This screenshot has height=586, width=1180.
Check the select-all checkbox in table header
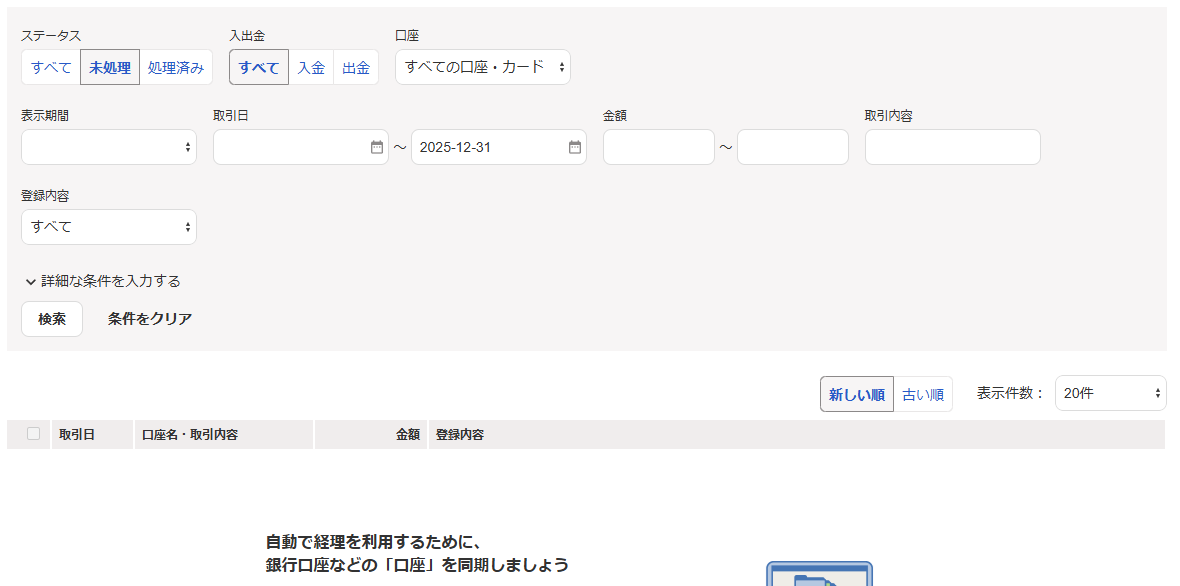(31, 433)
